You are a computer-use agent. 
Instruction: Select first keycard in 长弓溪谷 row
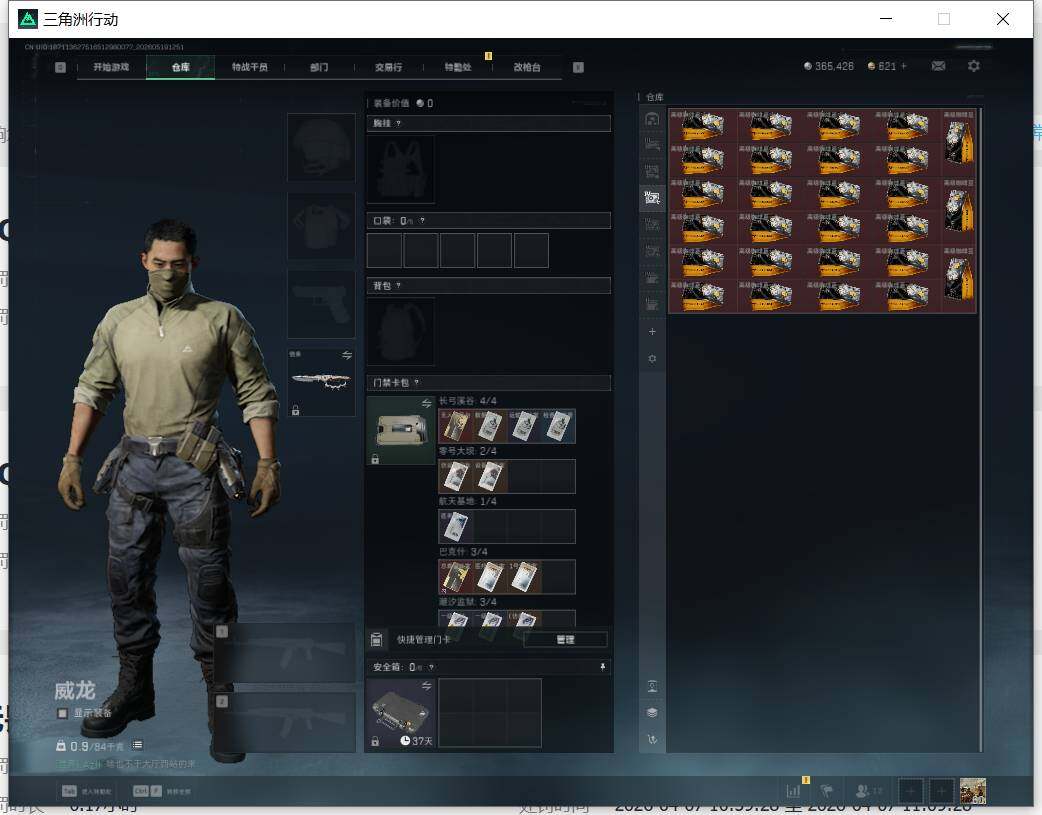(455, 426)
